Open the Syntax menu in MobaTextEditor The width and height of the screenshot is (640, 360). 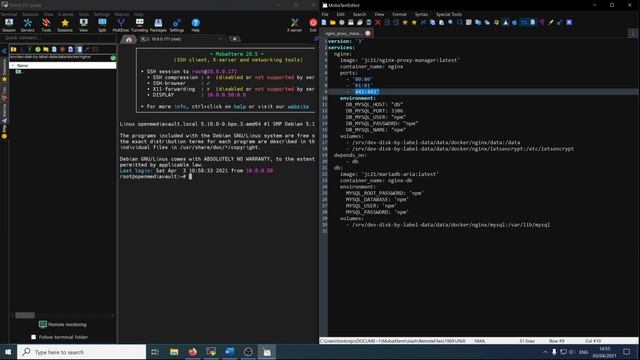421,14
